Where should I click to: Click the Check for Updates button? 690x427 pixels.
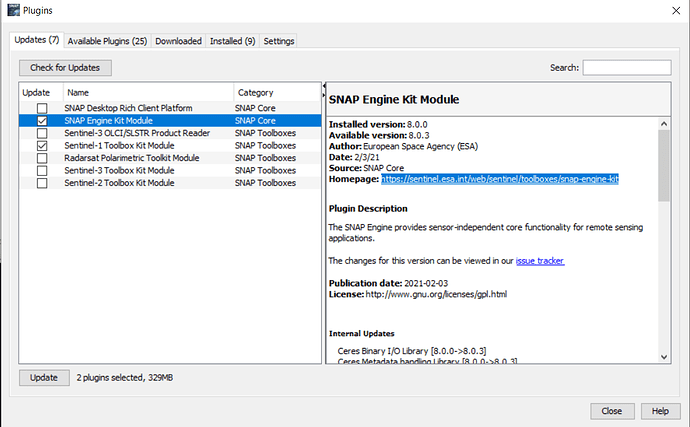pos(65,68)
